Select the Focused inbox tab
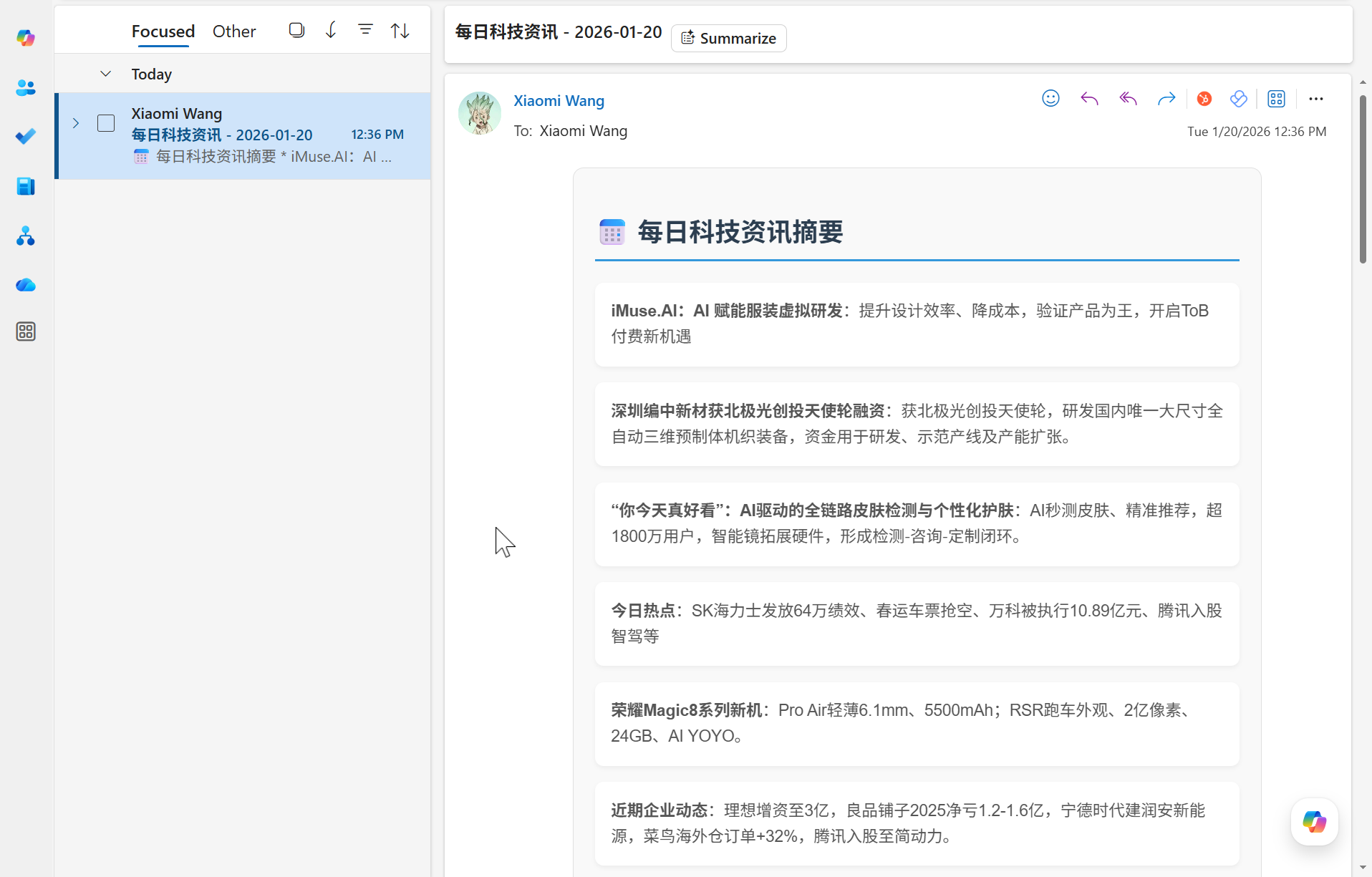 pyautogui.click(x=163, y=32)
